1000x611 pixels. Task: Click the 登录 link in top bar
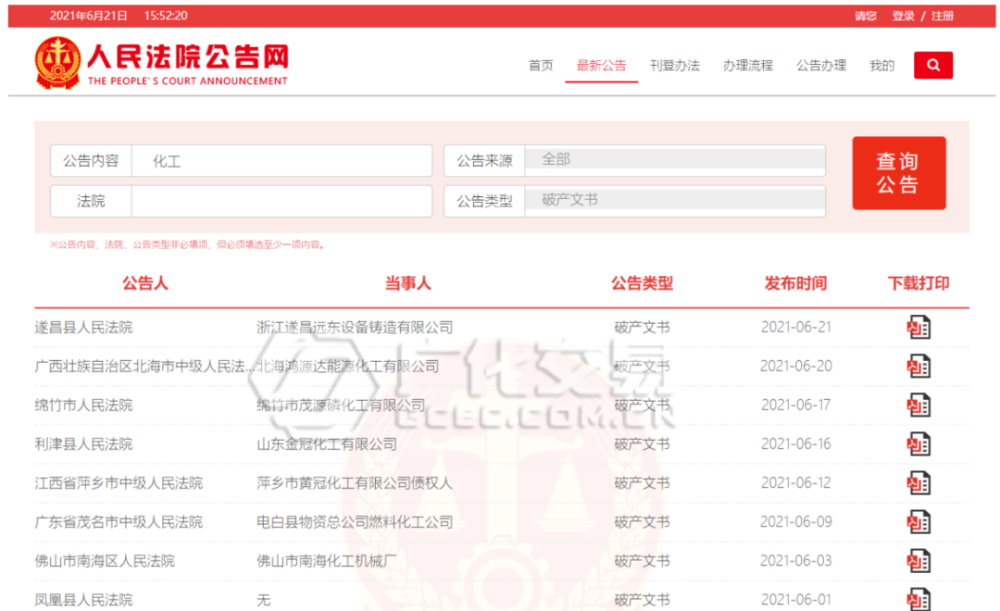point(903,16)
